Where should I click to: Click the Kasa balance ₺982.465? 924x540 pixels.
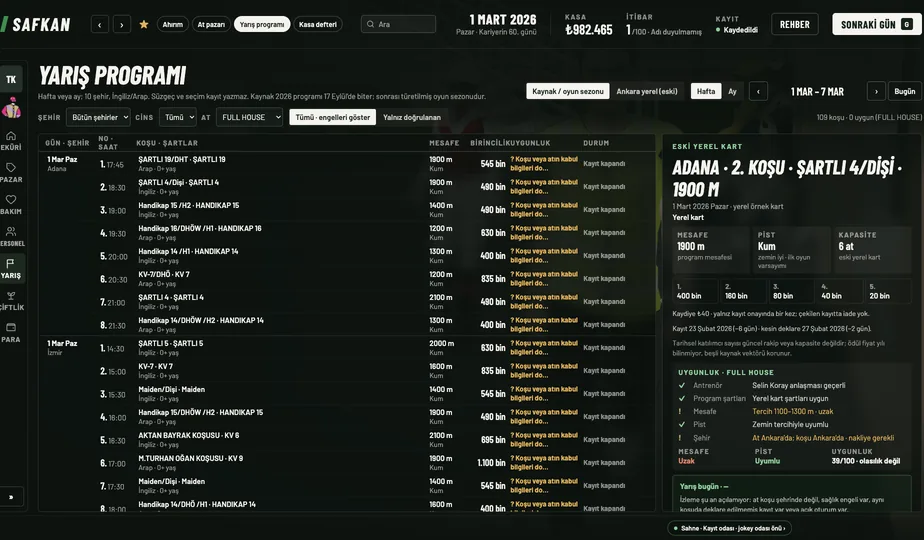(589, 29)
